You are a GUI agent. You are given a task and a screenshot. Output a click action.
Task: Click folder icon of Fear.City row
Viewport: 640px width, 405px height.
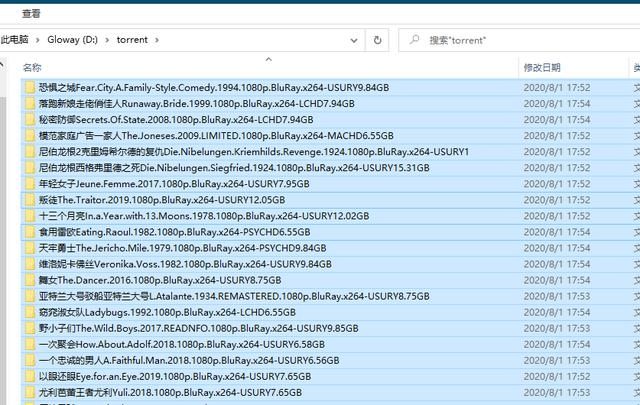tap(30, 87)
